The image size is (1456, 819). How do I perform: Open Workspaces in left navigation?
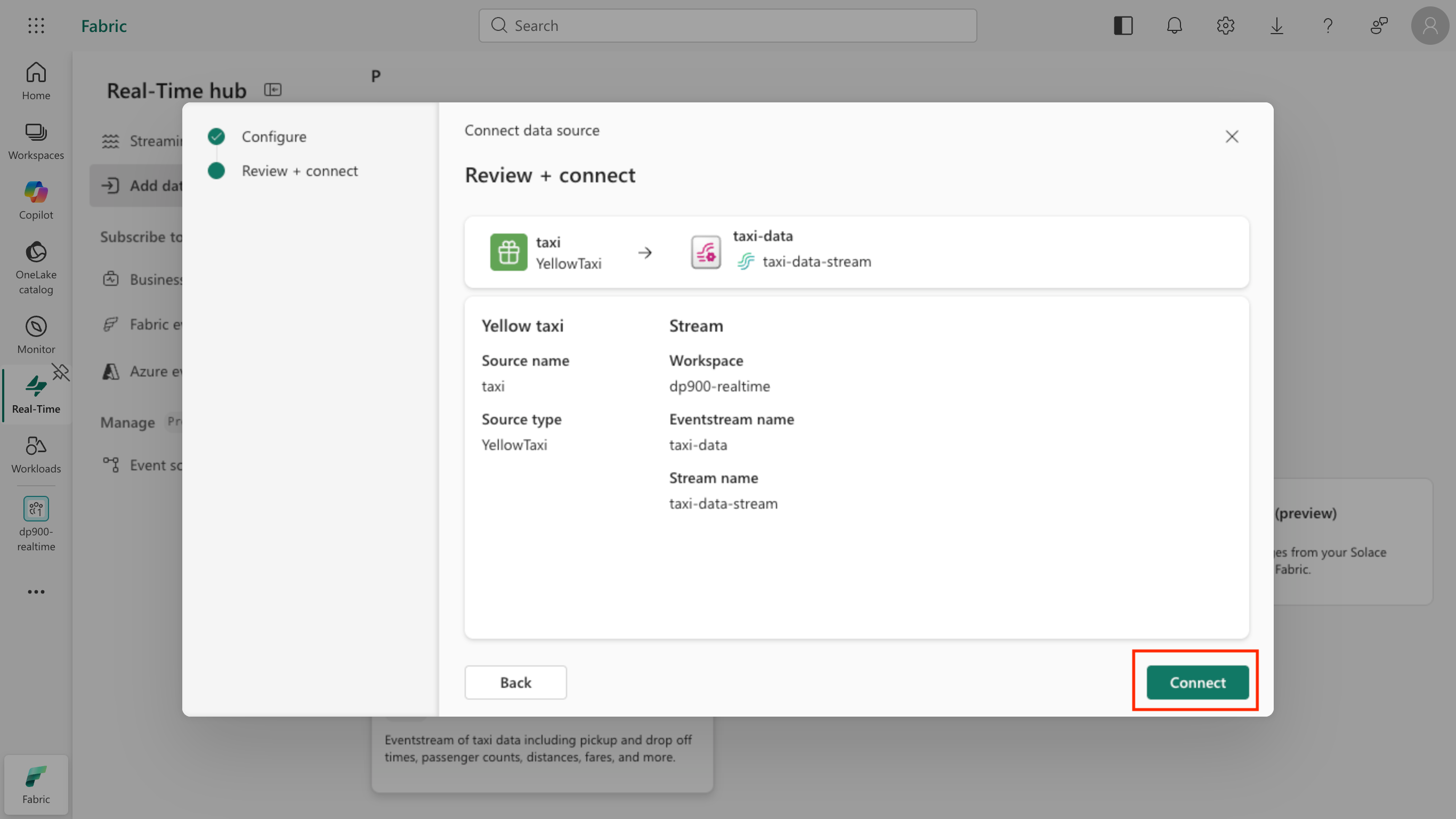pos(36,141)
